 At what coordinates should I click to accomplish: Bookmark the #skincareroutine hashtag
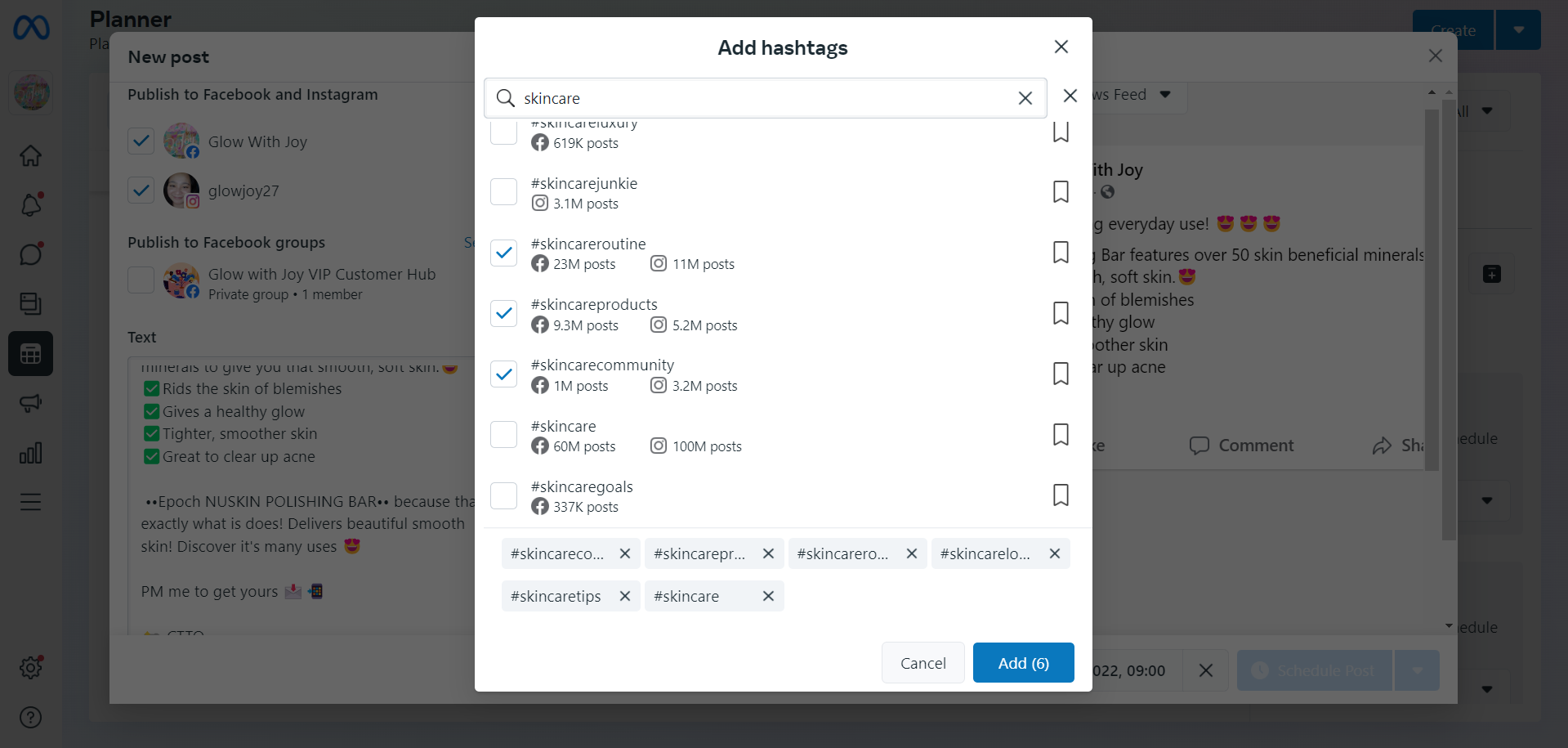click(1061, 253)
